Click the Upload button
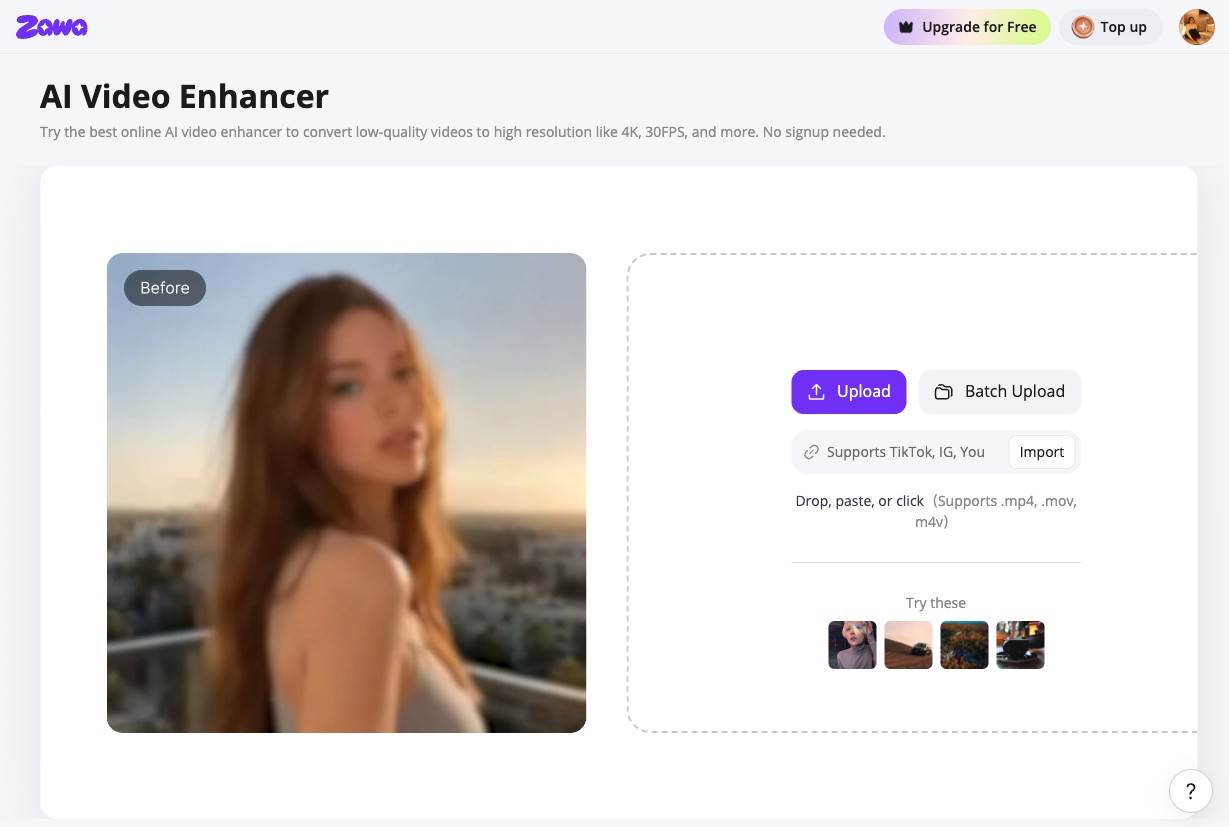The image size is (1229, 827). 848,392
